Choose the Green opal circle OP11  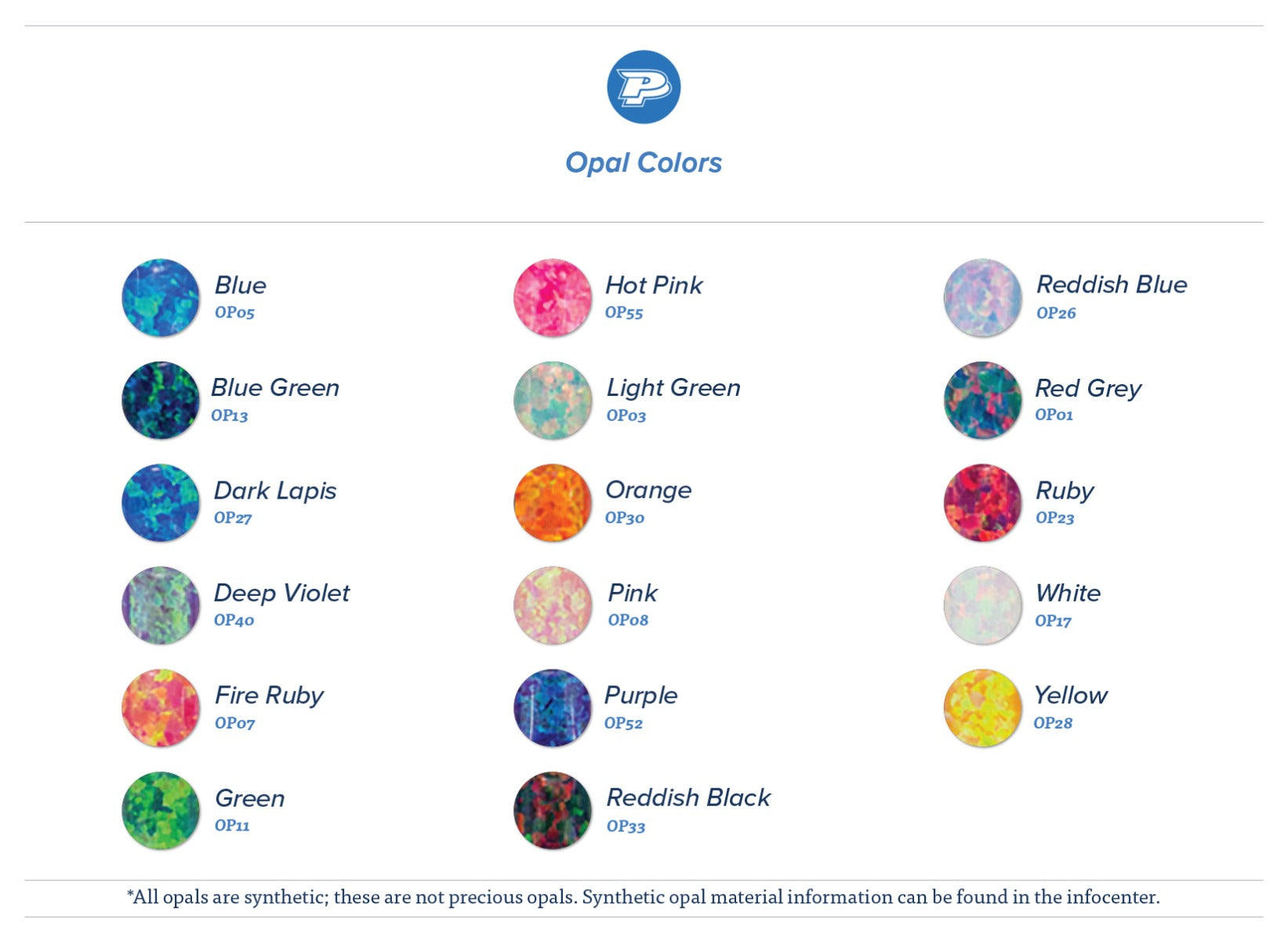[x=161, y=811]
